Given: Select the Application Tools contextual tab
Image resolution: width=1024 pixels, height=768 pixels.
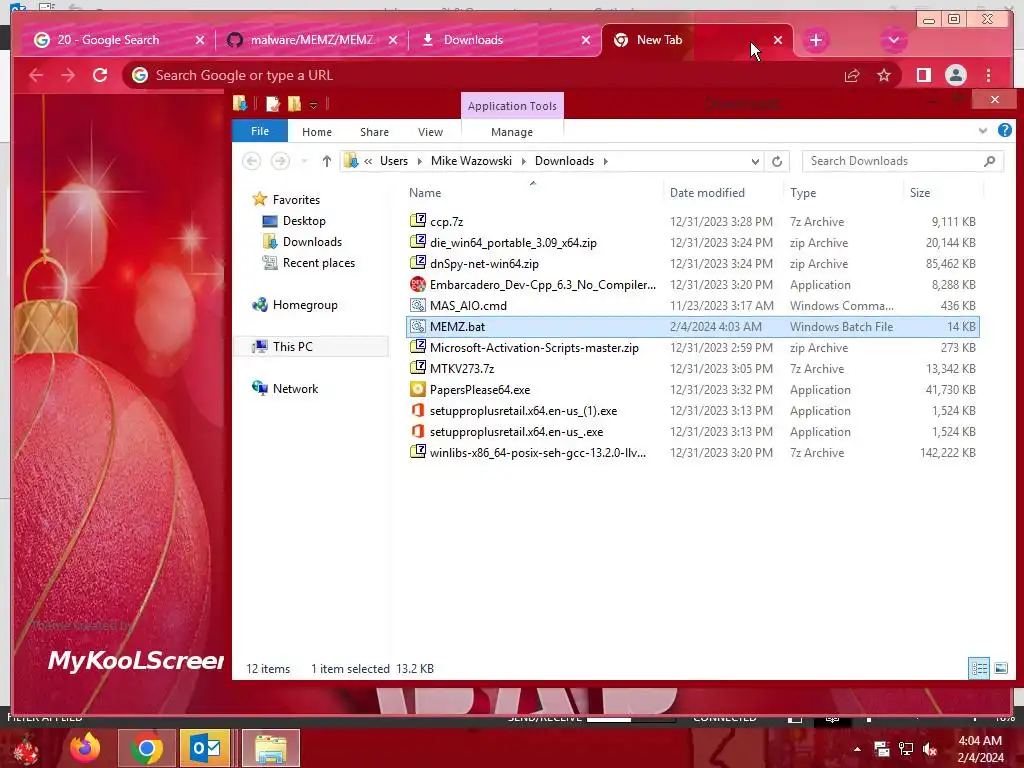Looking at the screenshot, I should [512, 106].
